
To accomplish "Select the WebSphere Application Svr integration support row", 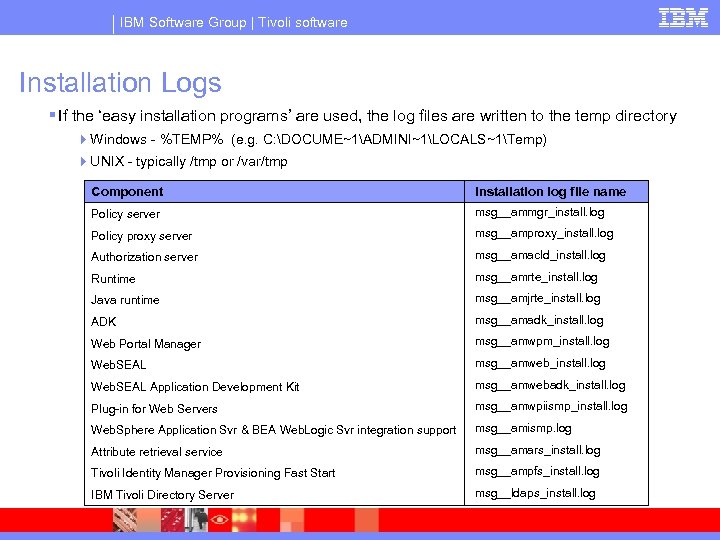I will tap(273, 430).
